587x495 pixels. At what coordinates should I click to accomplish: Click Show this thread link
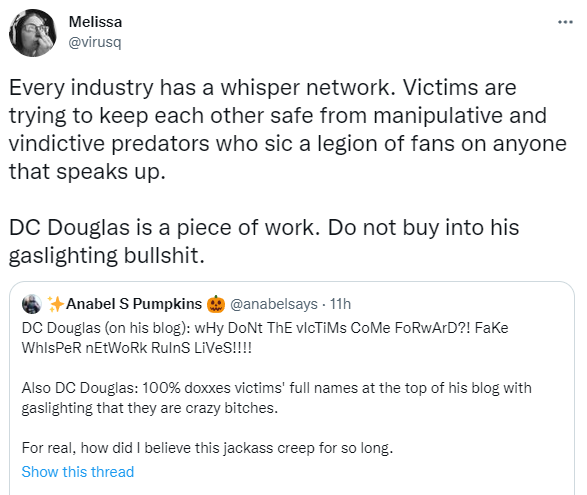click(x=78, y=472)
